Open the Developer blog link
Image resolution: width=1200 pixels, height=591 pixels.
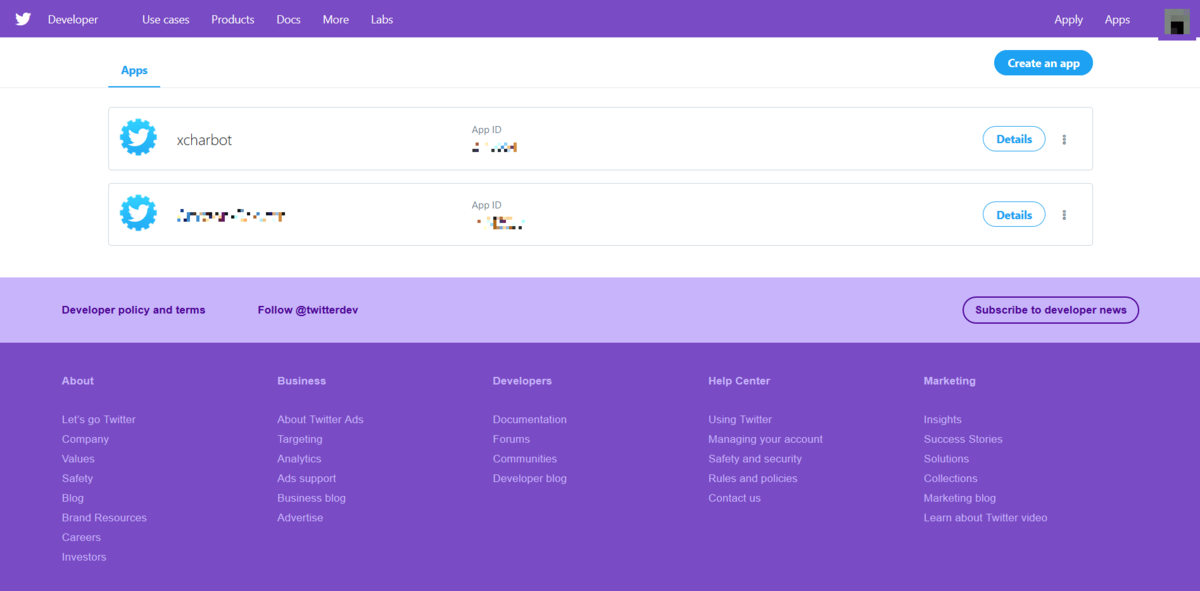530,479
